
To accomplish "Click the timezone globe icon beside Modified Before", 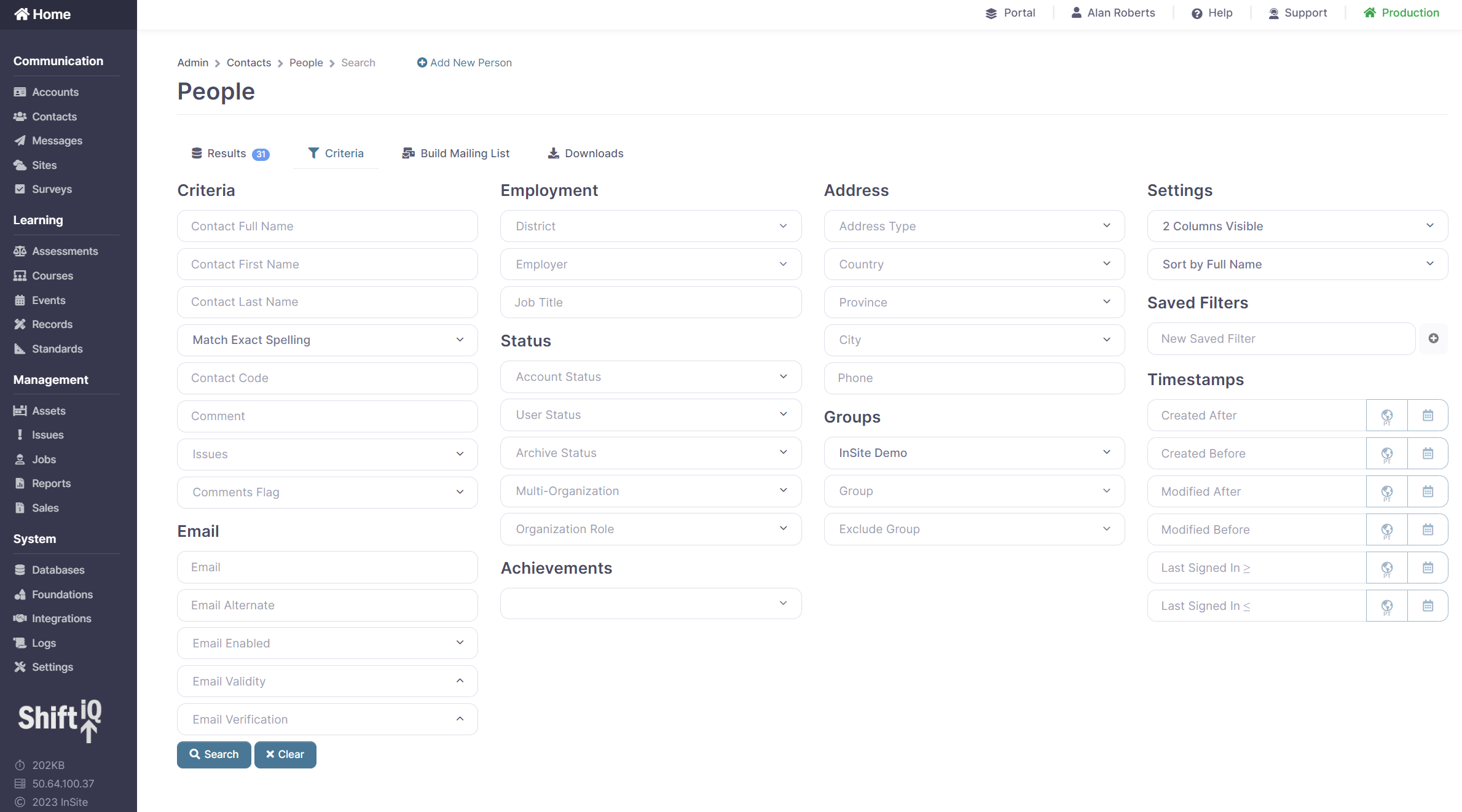I will point(1387,529).
